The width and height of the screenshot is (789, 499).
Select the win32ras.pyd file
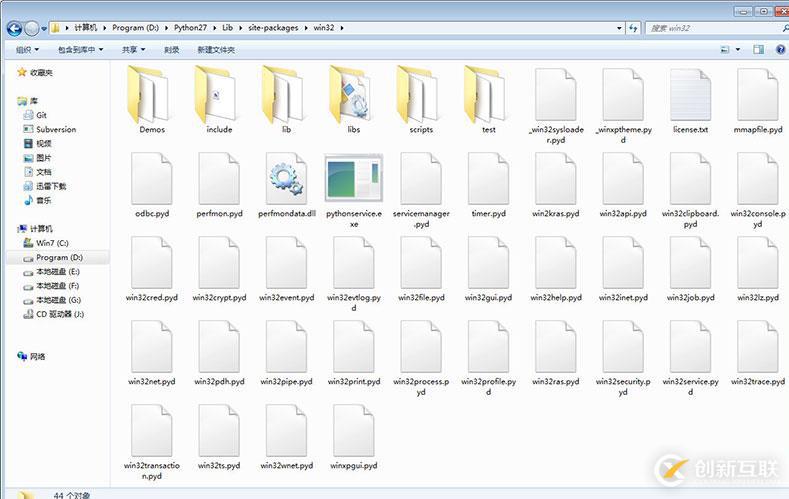click(556, 353)
